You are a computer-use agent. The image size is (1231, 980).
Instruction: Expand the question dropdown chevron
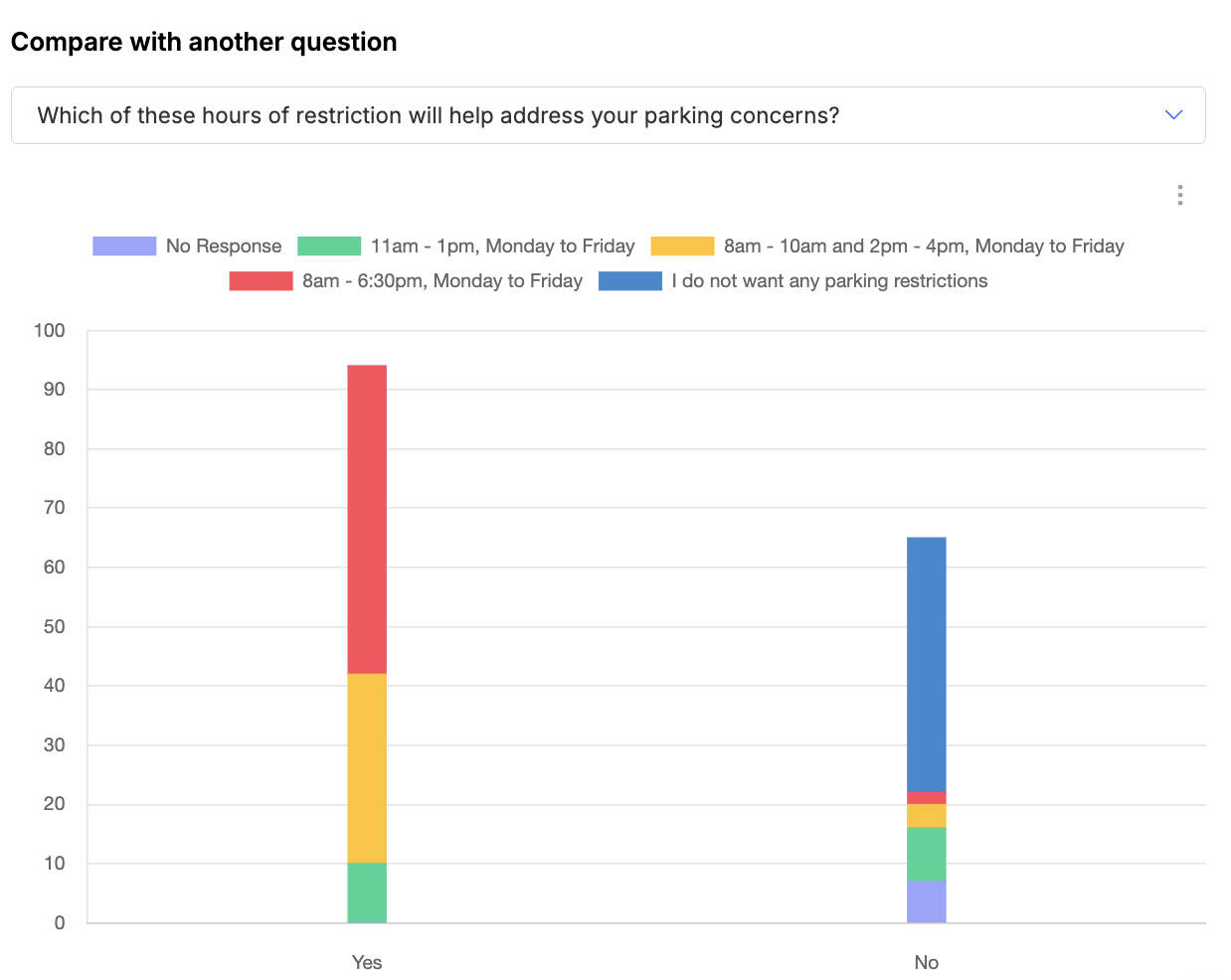[1173, 115]
